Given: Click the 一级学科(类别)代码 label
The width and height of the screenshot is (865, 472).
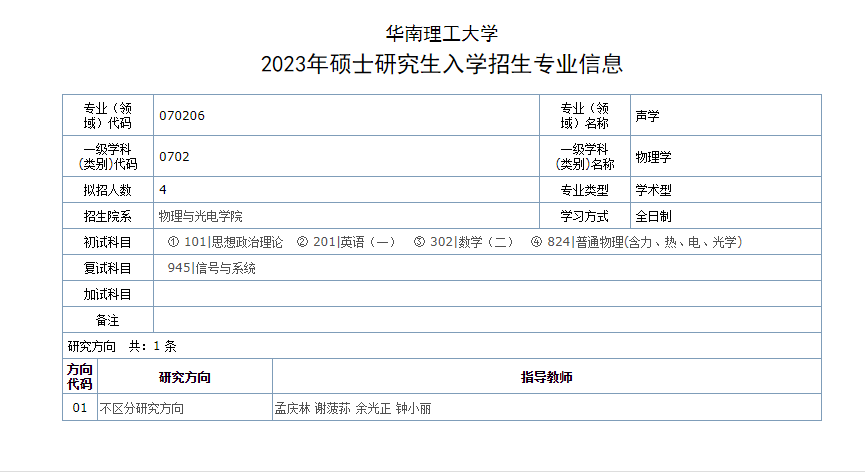Looking at the screenshot, I should coord(108,157).
